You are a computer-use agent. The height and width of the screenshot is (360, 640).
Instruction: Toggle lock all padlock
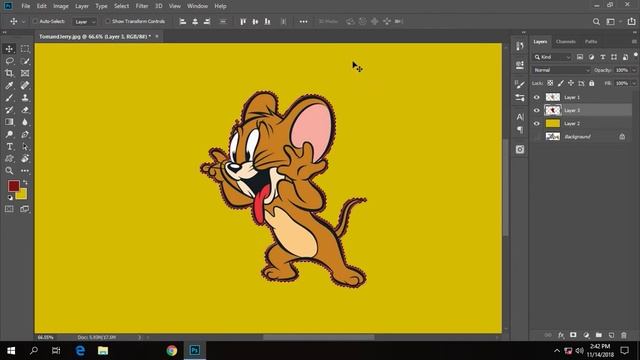[592, 83]
